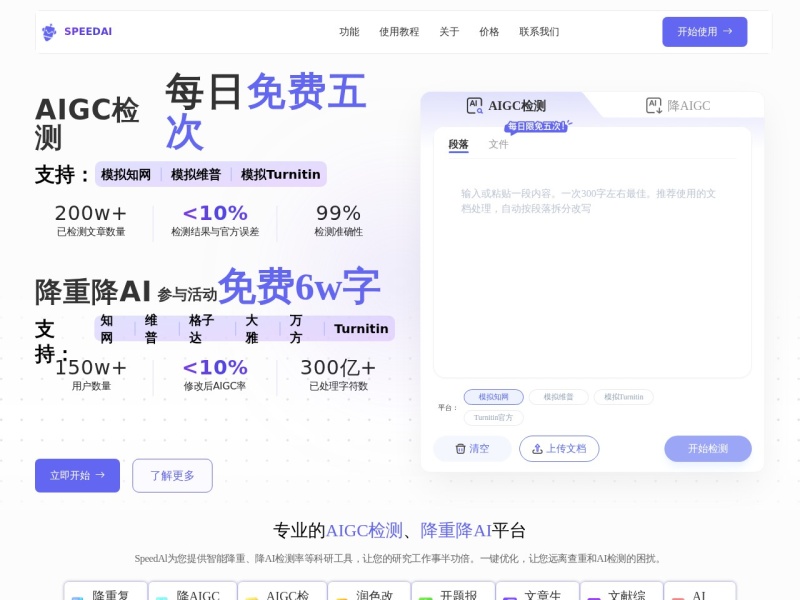
Task: Click the 立即开始 button
Action: point(77,475)
